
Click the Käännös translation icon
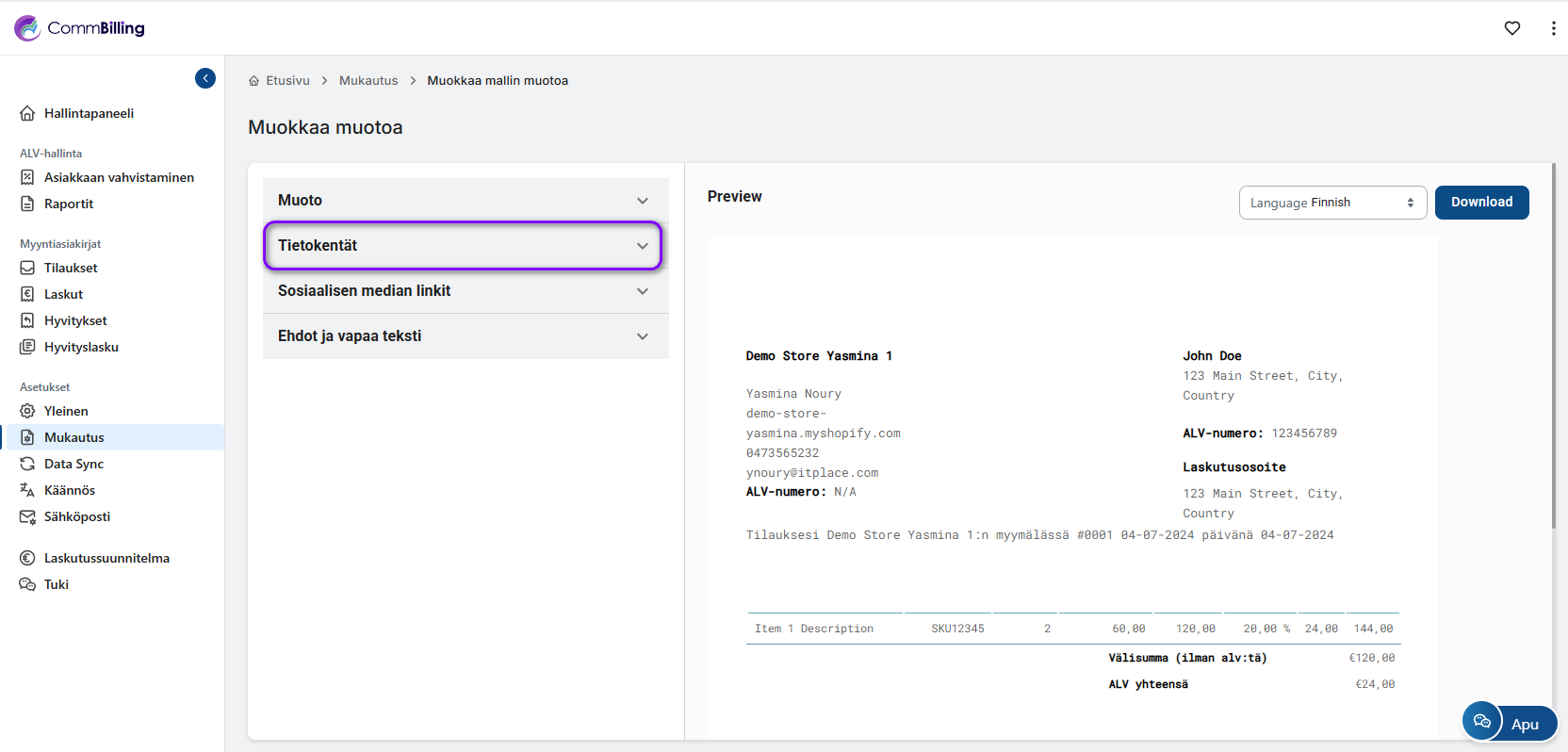tap(27, 490)
